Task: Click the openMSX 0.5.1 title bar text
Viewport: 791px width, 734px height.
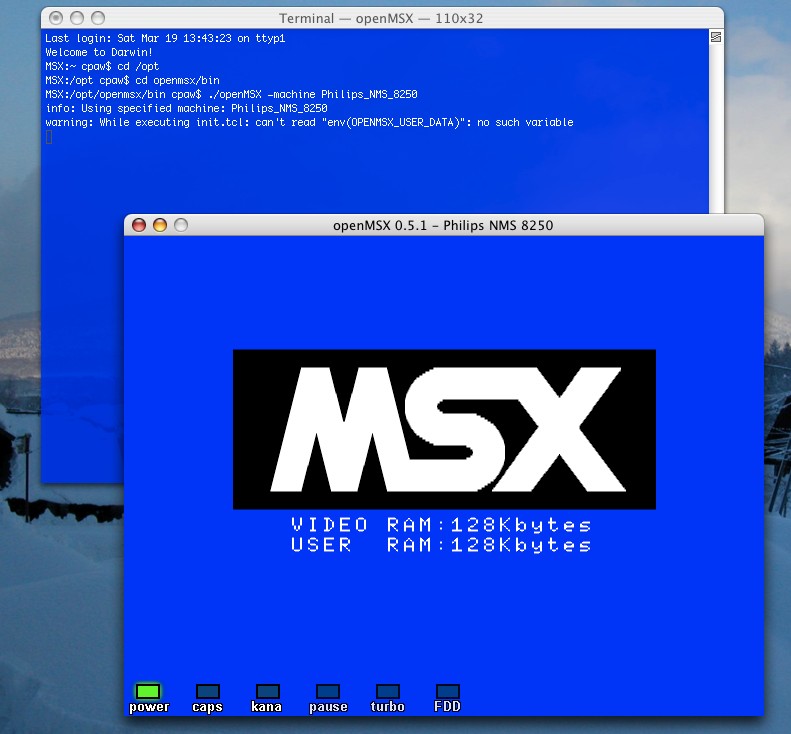Action: coord(443,225)
